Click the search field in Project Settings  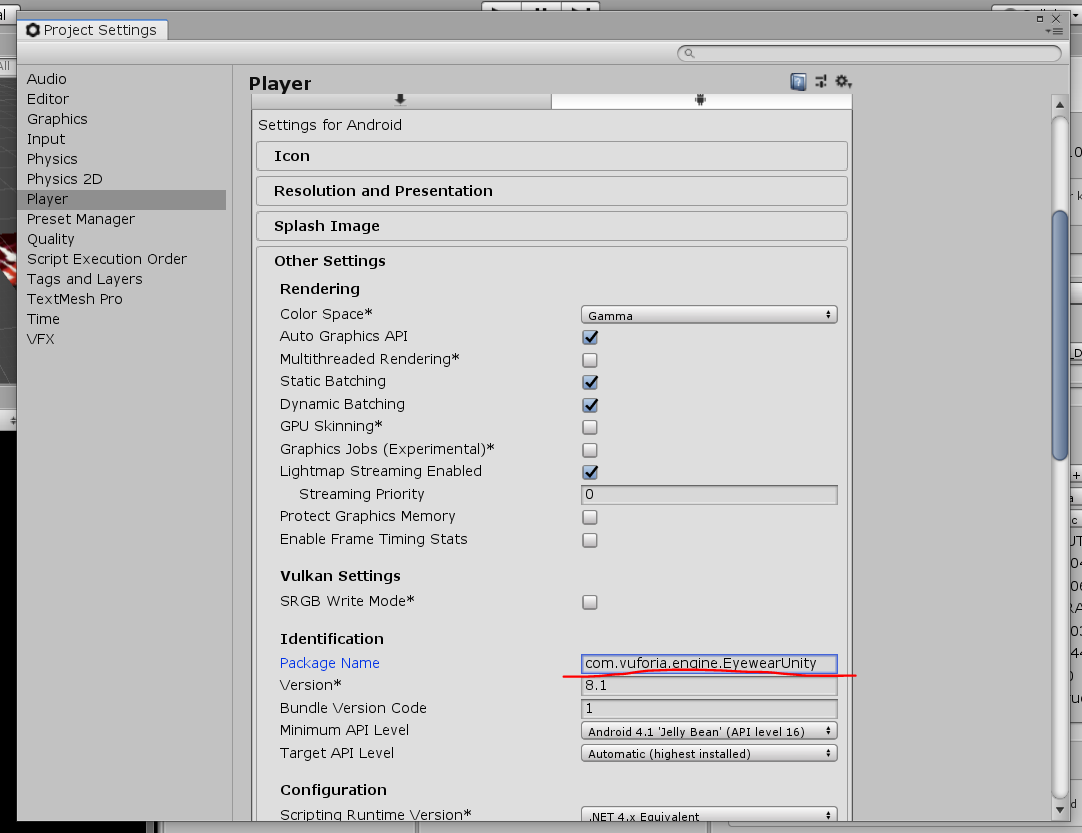click(869, 53)
